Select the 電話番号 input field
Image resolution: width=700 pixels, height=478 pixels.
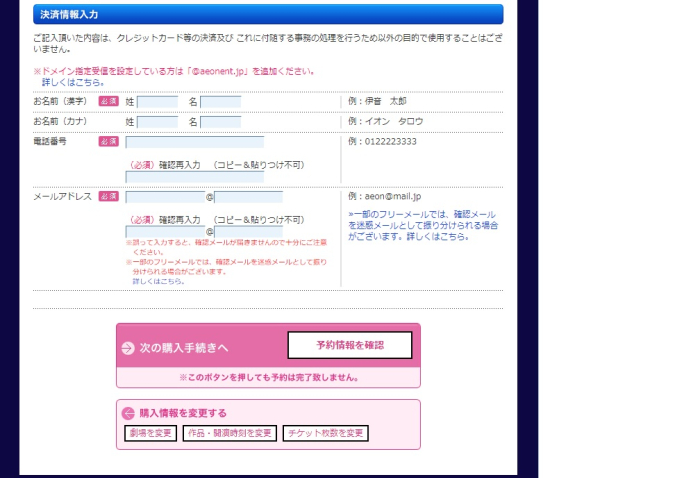pos(194,142)
